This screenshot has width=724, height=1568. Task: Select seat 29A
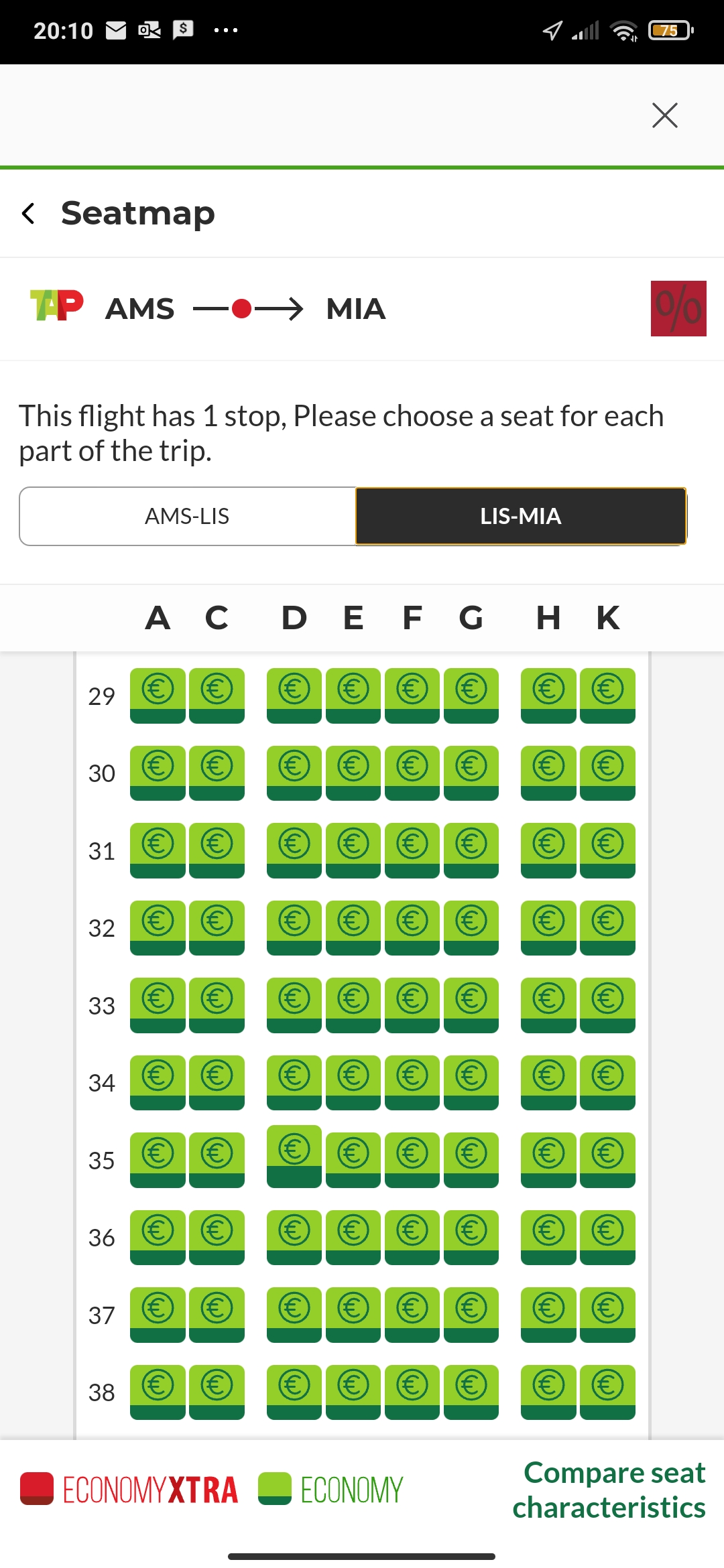158,695
